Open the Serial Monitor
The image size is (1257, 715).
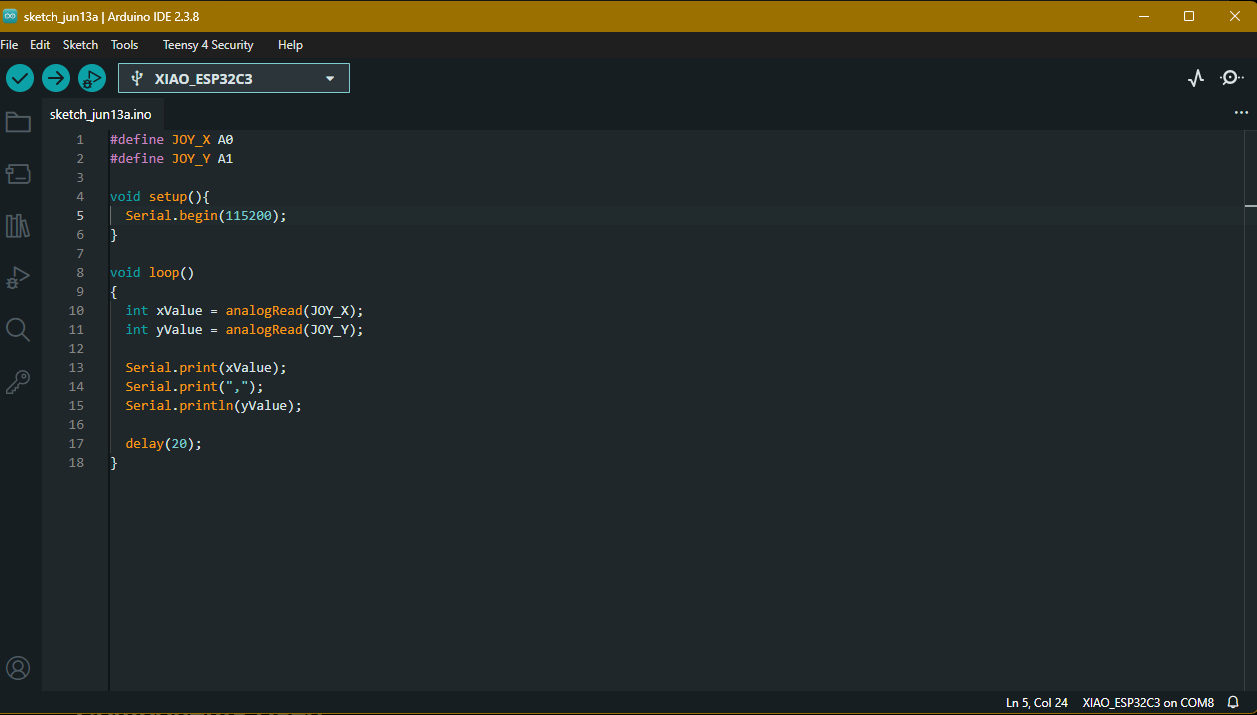tap(1233, 78)
